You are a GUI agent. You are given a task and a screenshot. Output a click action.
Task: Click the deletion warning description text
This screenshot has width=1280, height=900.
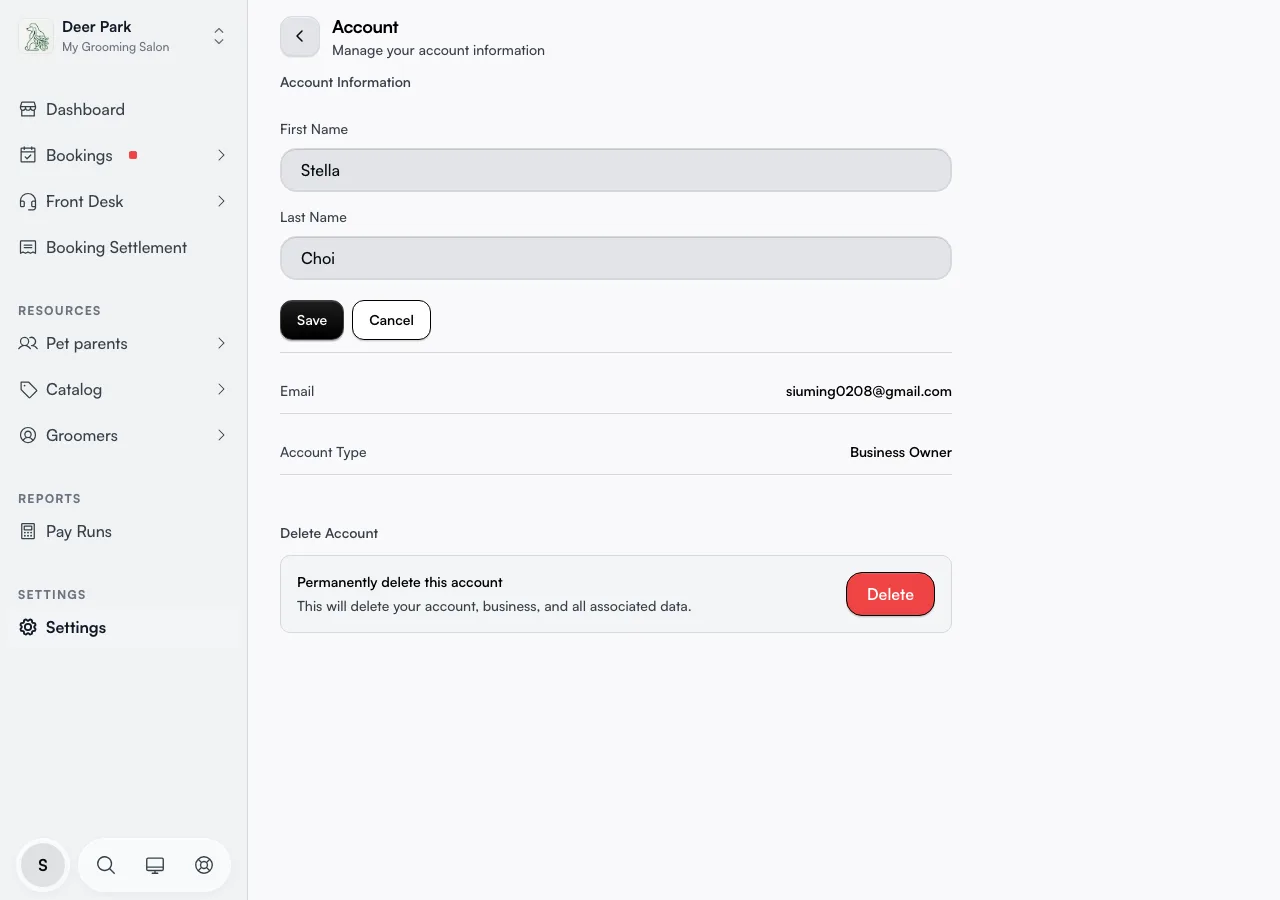494,606
